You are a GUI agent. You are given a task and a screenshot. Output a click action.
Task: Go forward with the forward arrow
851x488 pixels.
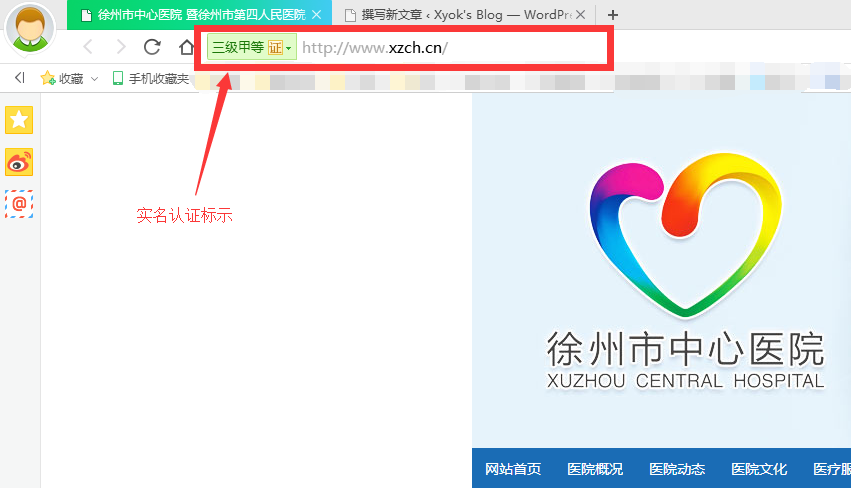coord(120,47)
